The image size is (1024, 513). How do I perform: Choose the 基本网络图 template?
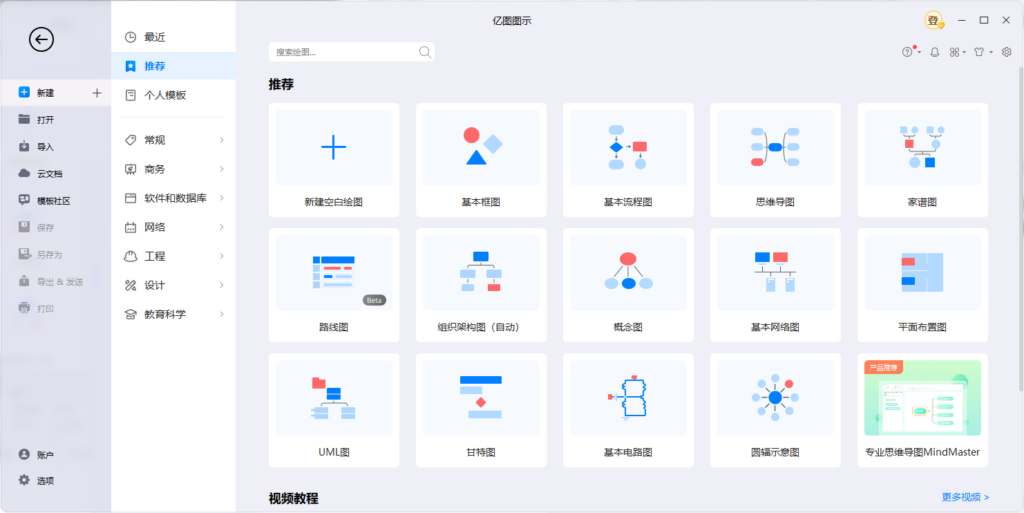tap(775, 285)
